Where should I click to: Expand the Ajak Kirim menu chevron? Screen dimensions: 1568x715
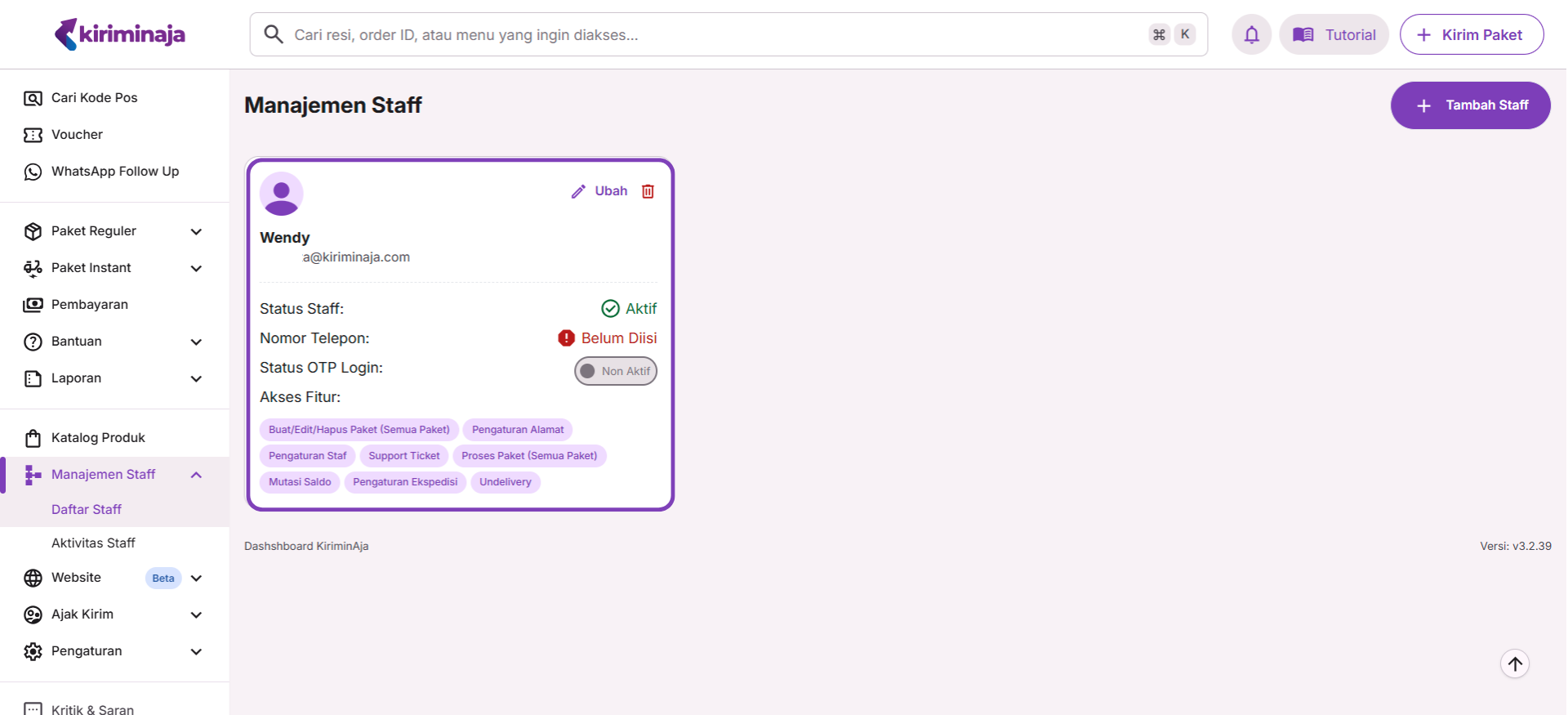point(196,614)
